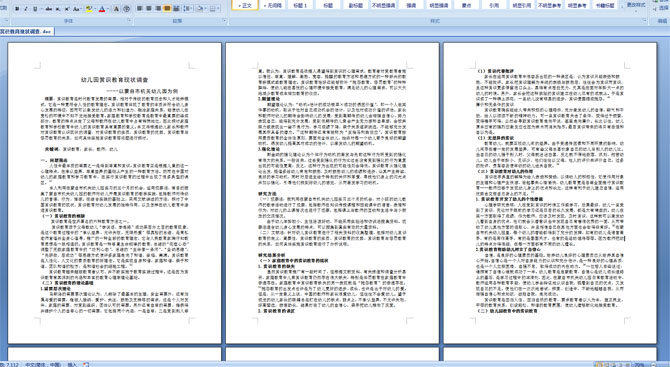Switch to the document tab ending in .doc
670x367 pixels.
26,32
